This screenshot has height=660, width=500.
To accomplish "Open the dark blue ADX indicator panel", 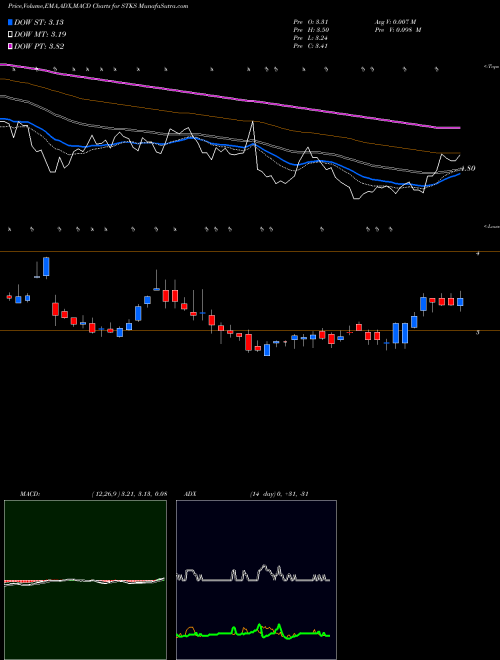I will (256, 580).
